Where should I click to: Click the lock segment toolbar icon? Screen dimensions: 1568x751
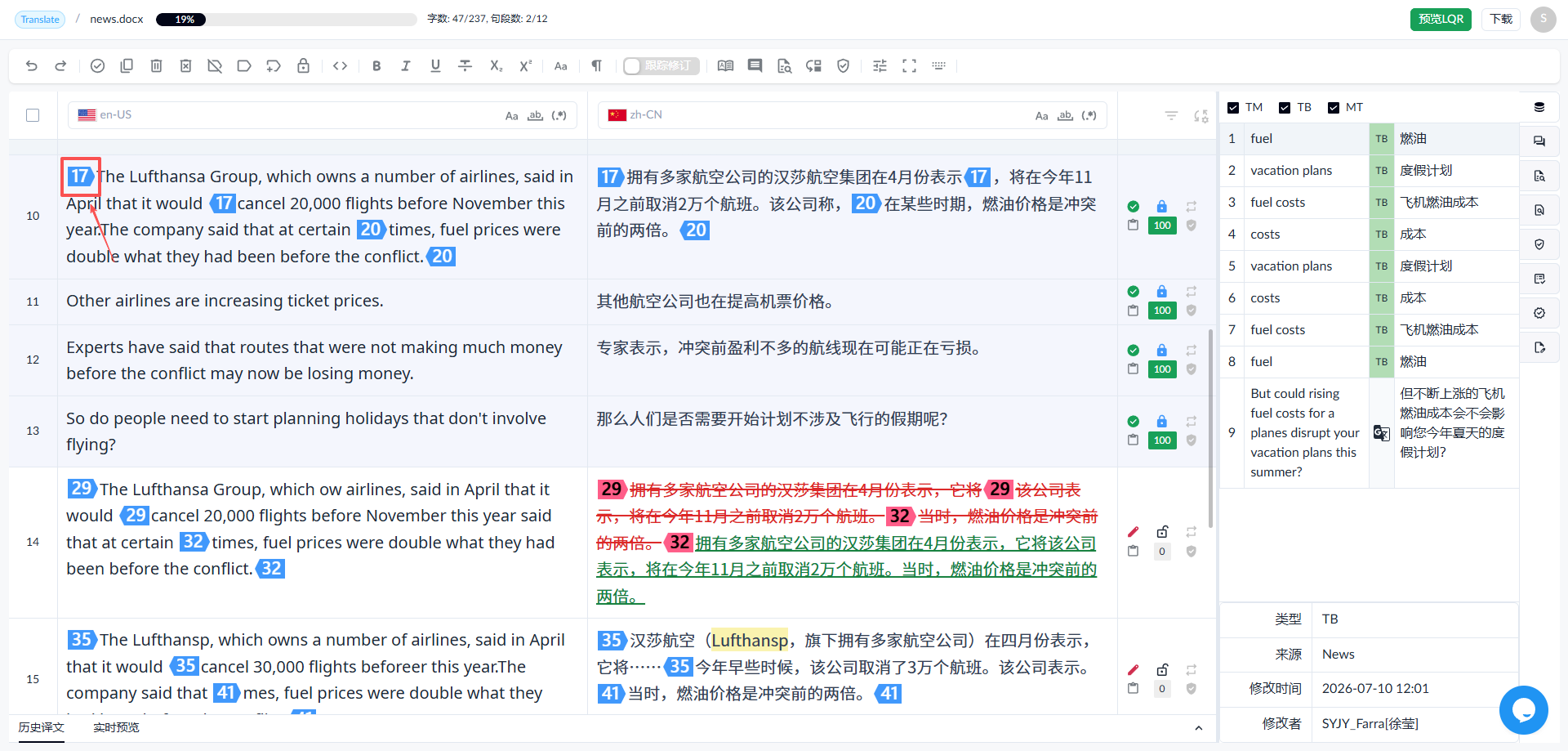pyautogui.click(x=303, y=66)
